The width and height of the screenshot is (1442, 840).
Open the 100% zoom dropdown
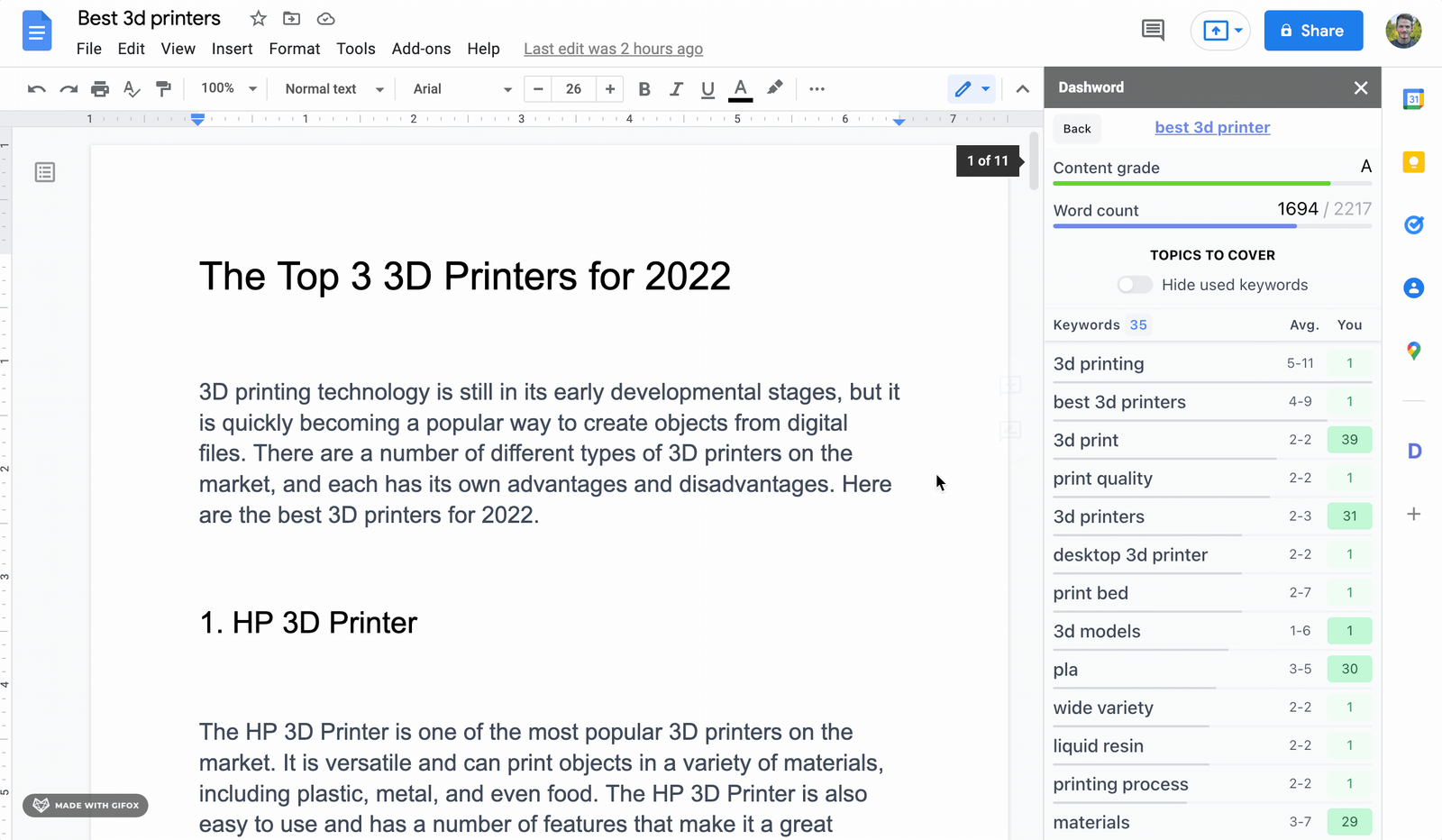point(229,88)
